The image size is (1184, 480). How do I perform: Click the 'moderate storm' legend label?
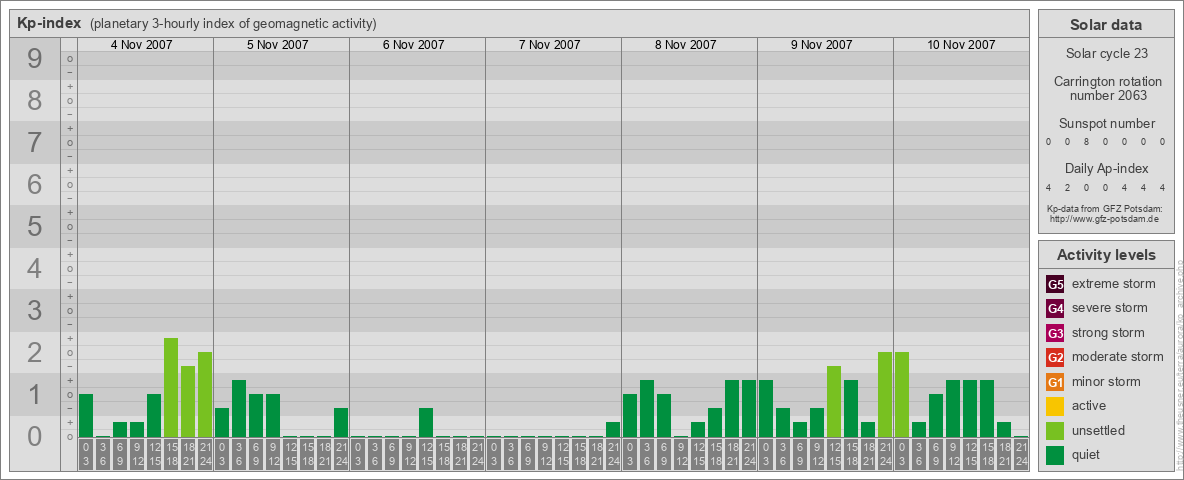[x=1118, y=357]
